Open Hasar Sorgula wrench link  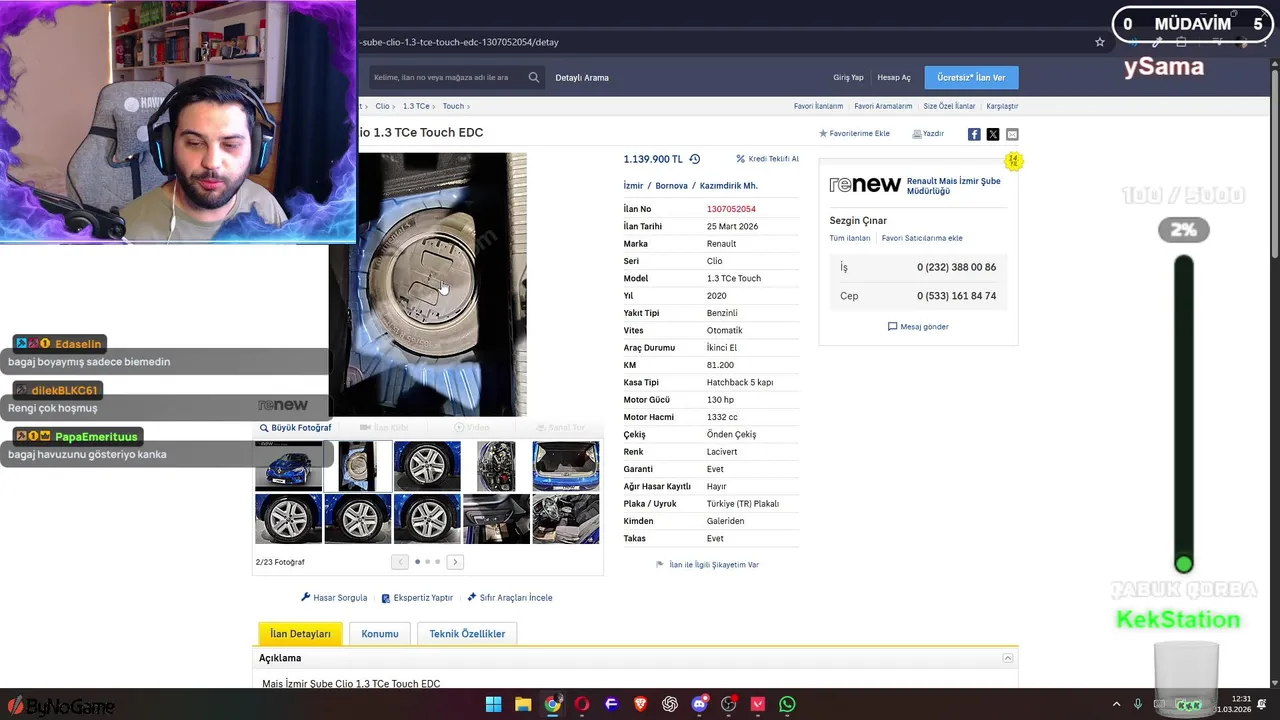point(334,598)
